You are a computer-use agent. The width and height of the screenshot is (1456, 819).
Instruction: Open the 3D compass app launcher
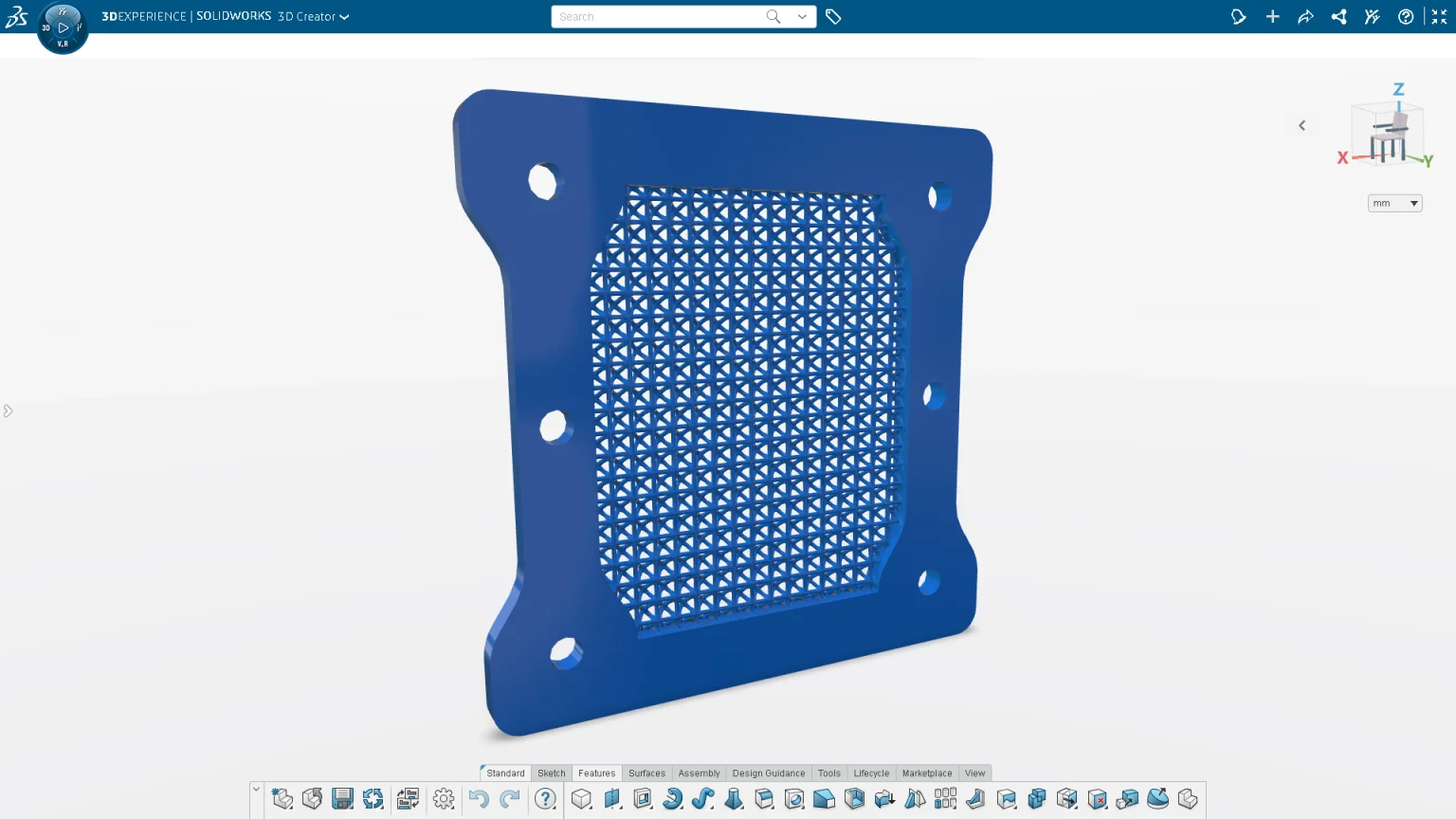[x=63, y=27]
